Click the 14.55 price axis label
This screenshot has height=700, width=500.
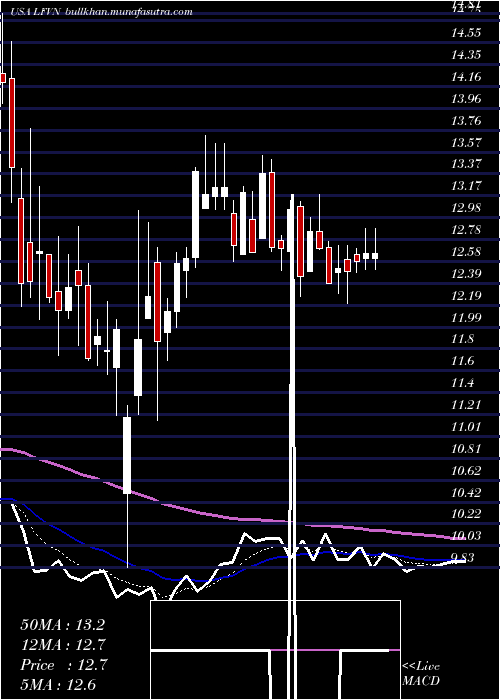(x=466, y=33)
